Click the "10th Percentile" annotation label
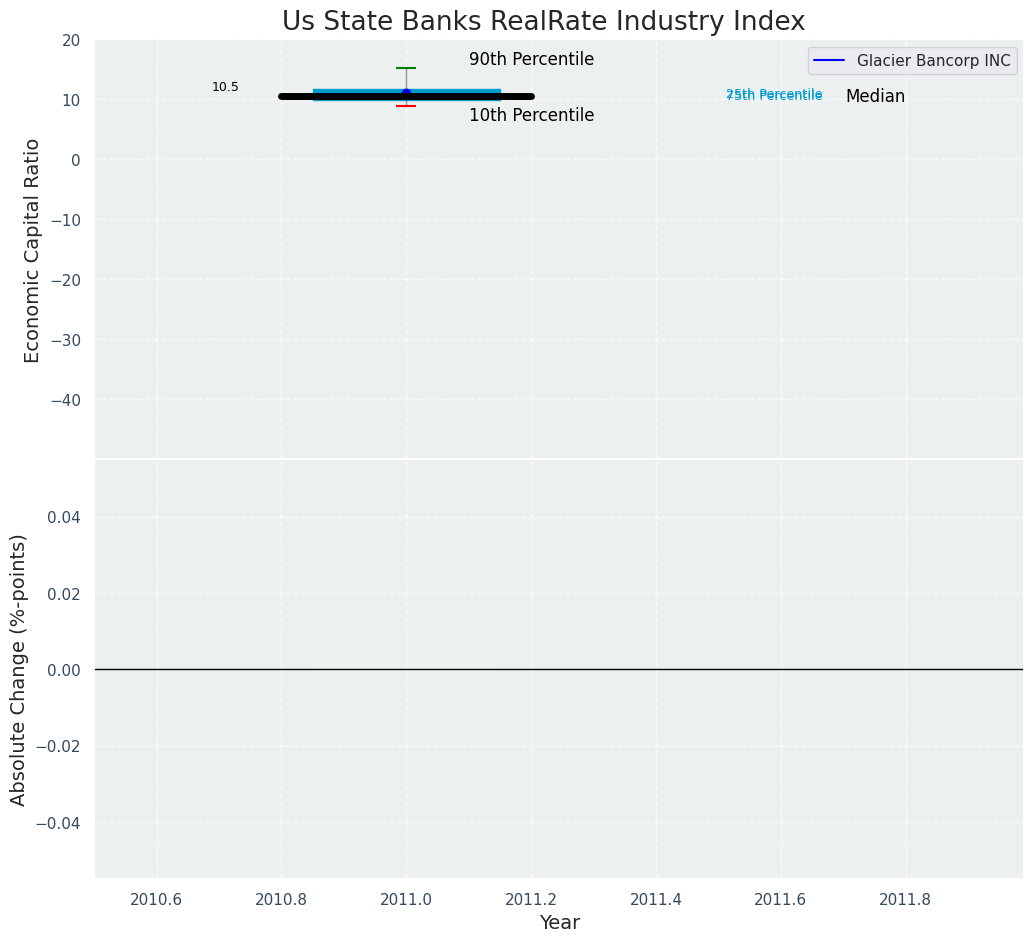Viewport: 1034px width, 942px height. [x=531, y=116]
